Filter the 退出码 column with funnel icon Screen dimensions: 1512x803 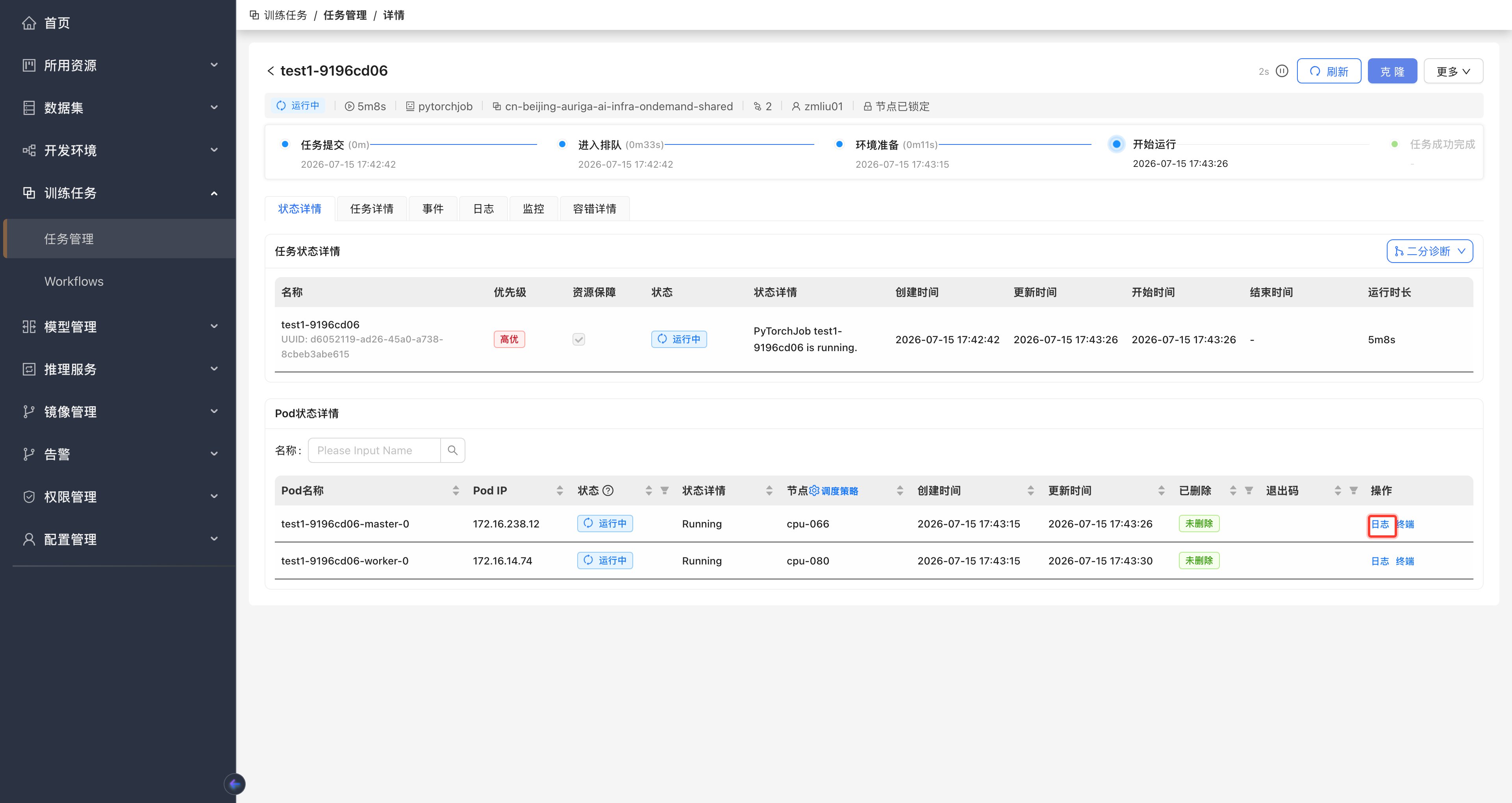coord(1354,490)
